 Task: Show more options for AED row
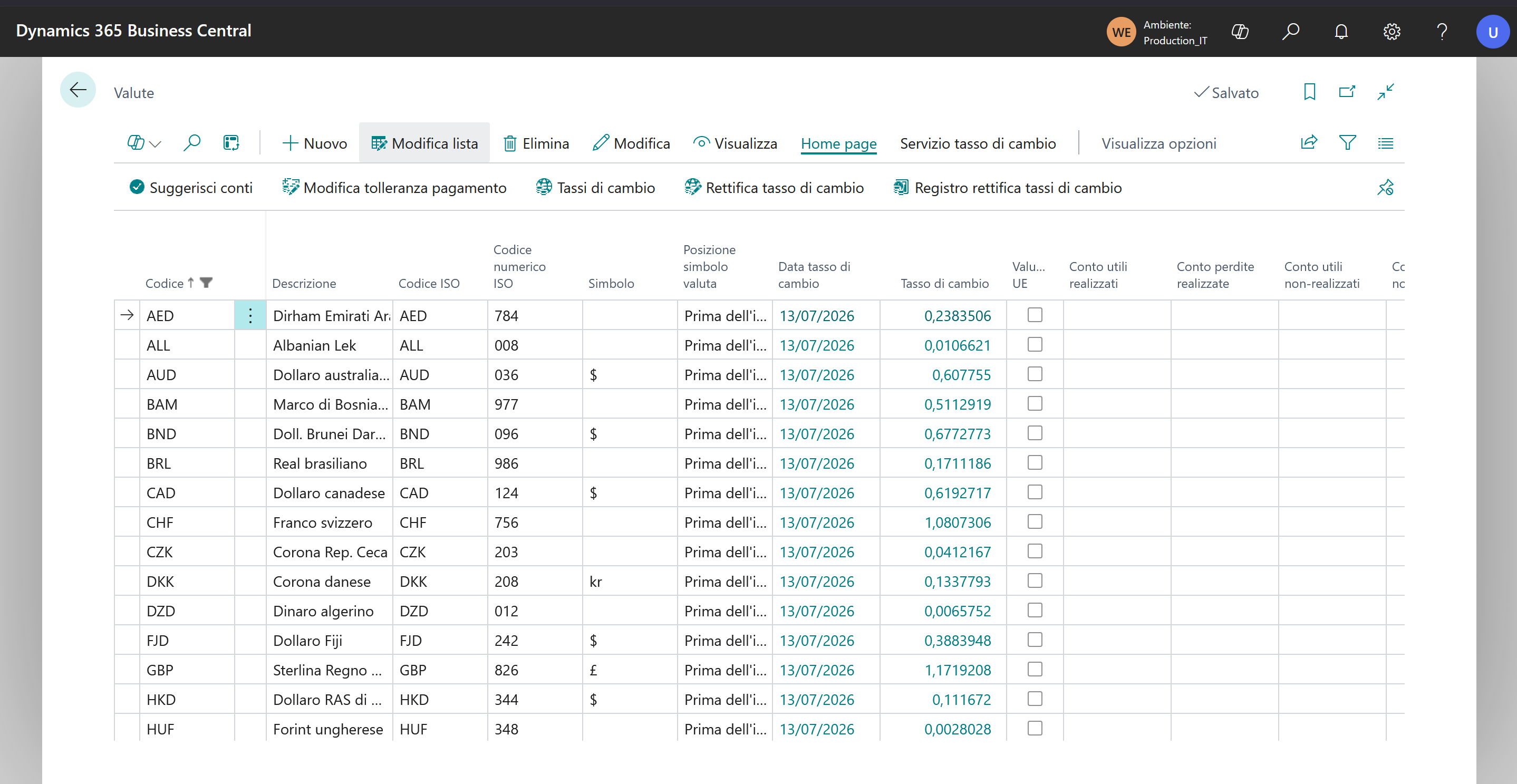pyautogui.click(x=250, y=316)
